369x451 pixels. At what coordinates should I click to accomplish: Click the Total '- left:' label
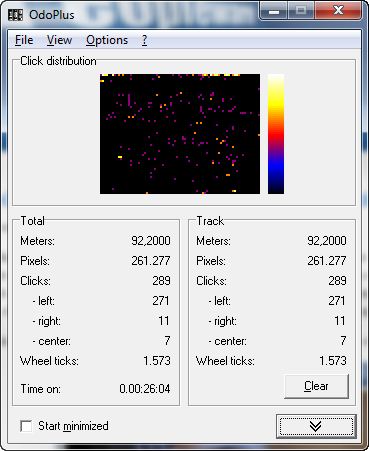pyautogui.click(x=44, y=301)
